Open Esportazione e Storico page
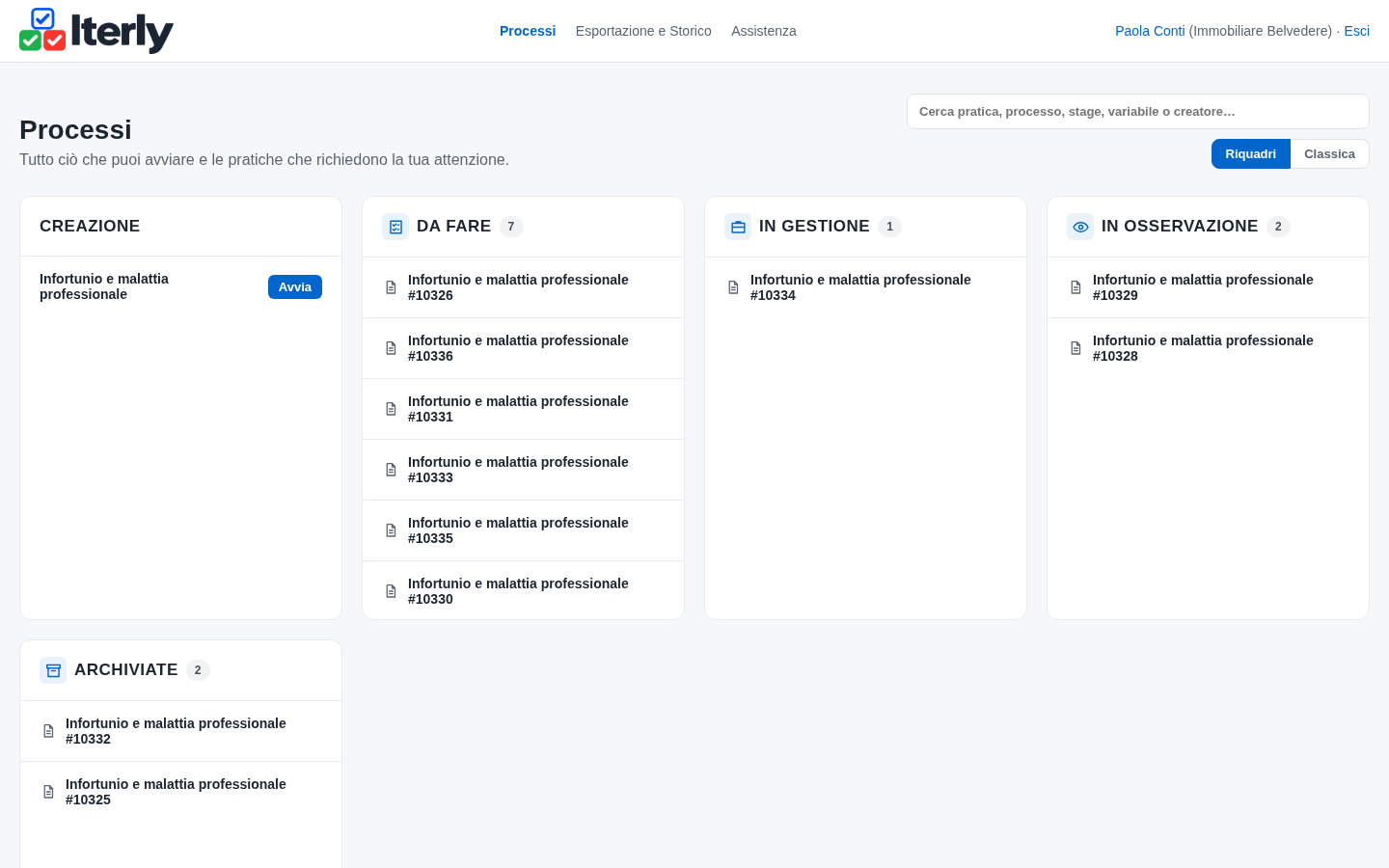 pos(643,31)
